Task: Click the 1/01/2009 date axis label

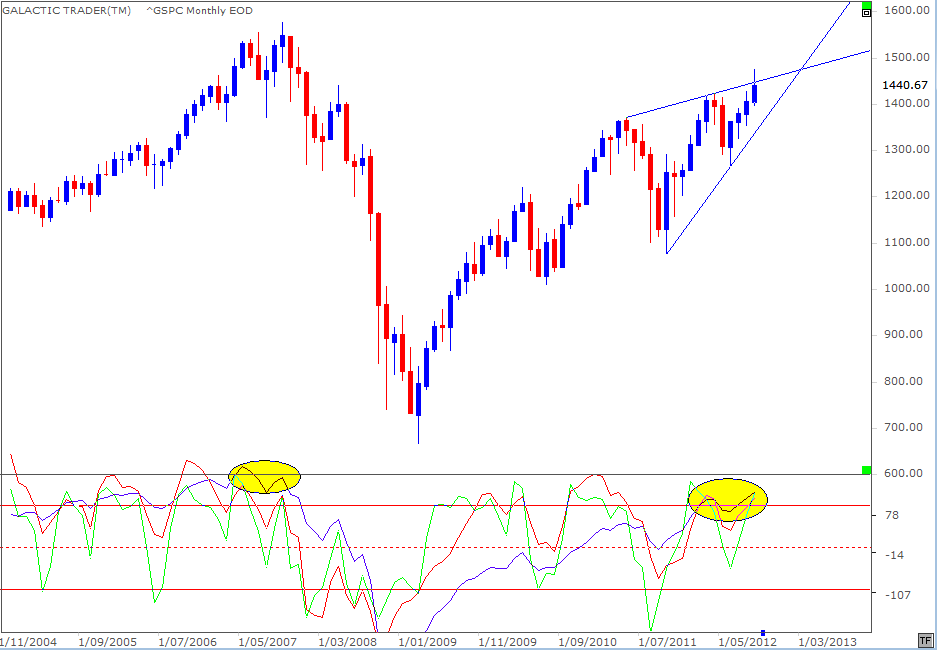Action: [427, 642]
